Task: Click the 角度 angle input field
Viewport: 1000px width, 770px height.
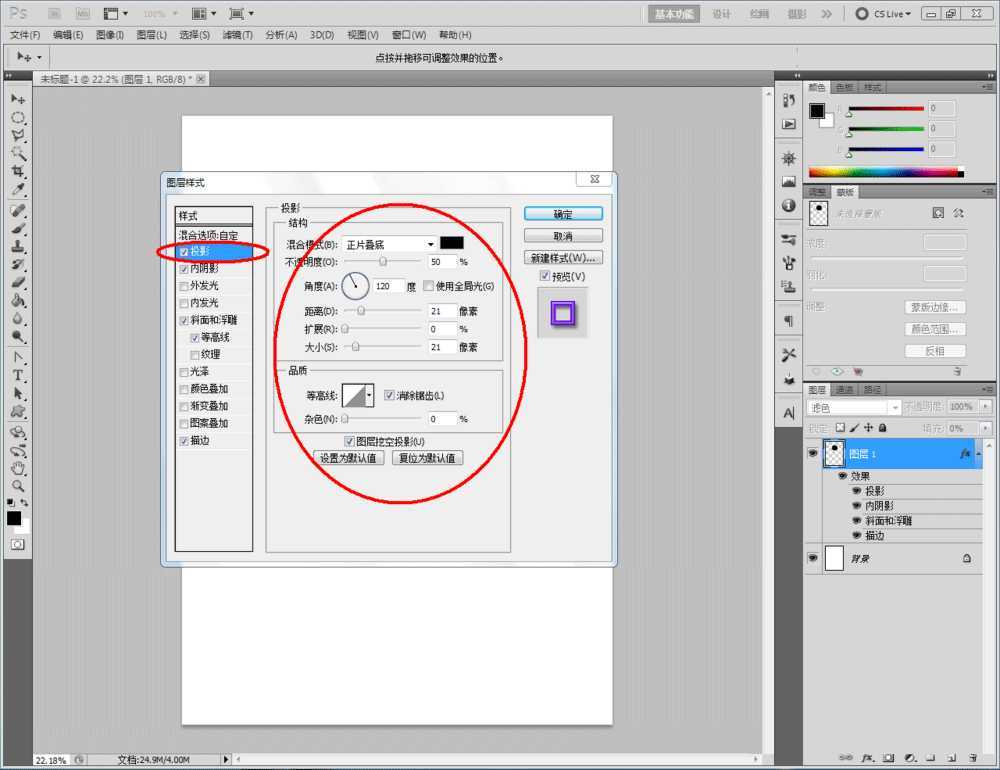Action: pyautogui.click(x=388, y=286)
